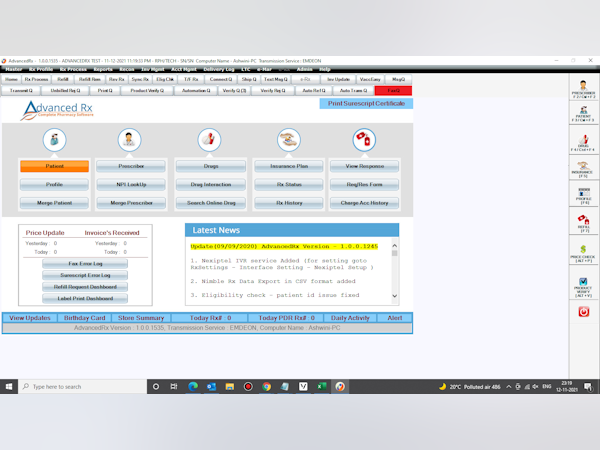Open notification center icon in tray

pyautogui.click(x=588, y=387)
